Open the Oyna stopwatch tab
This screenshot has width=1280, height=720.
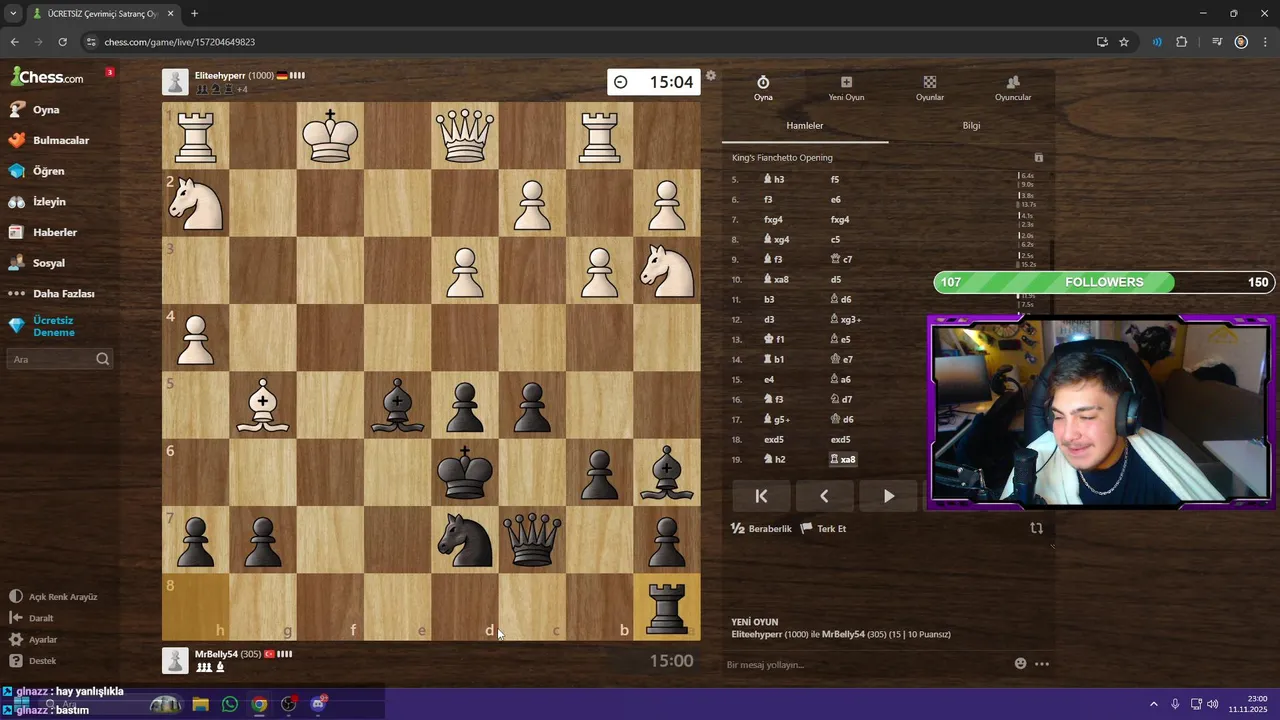coord(763,88)
